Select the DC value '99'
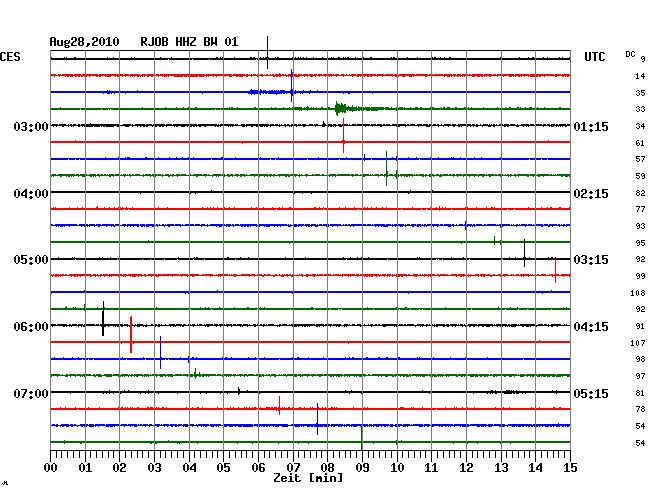650x494 pixels. pos(640,276)
